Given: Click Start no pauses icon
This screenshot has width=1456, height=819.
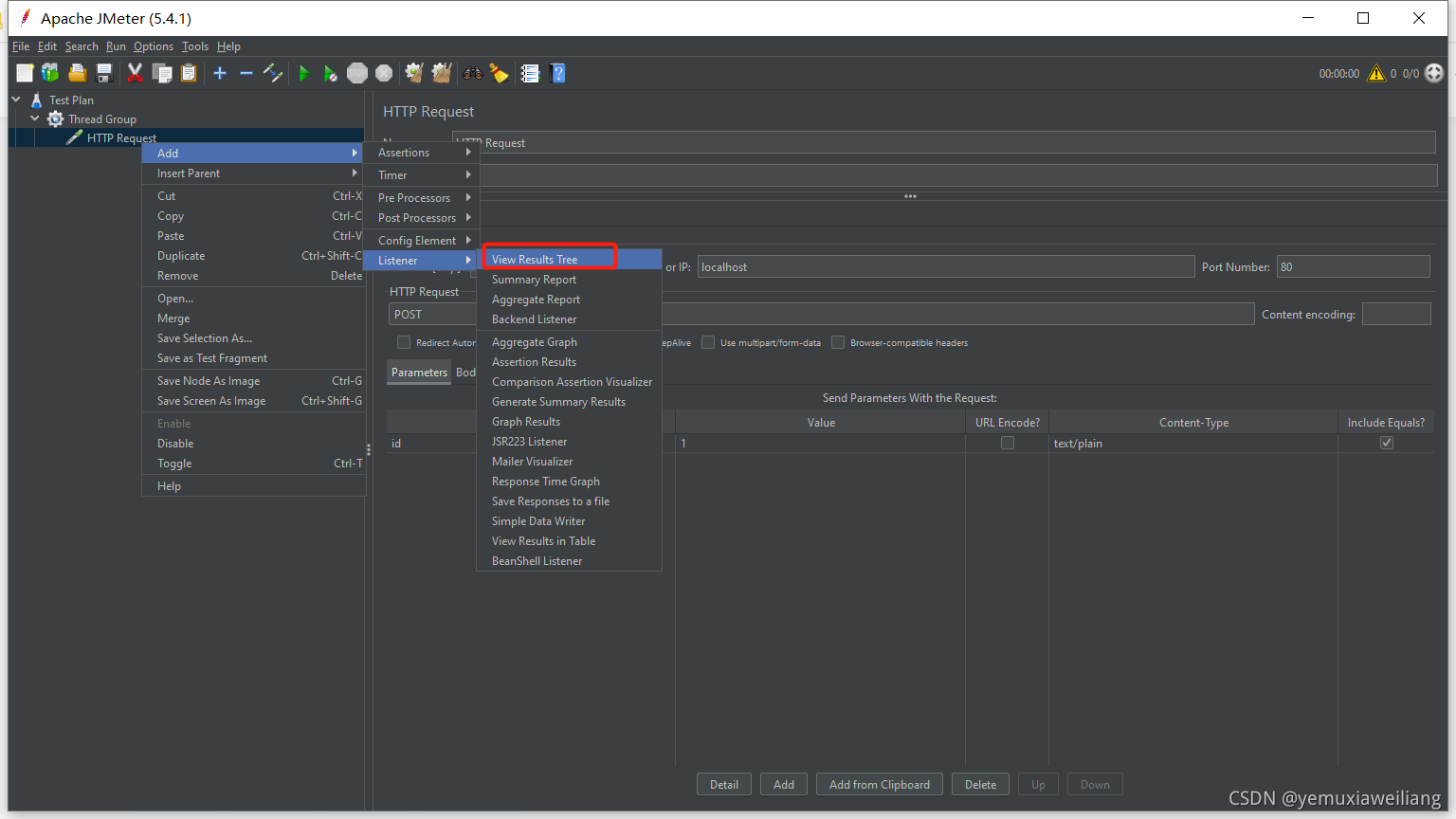Looking at the screenshot, I should (x=330, y=73).
